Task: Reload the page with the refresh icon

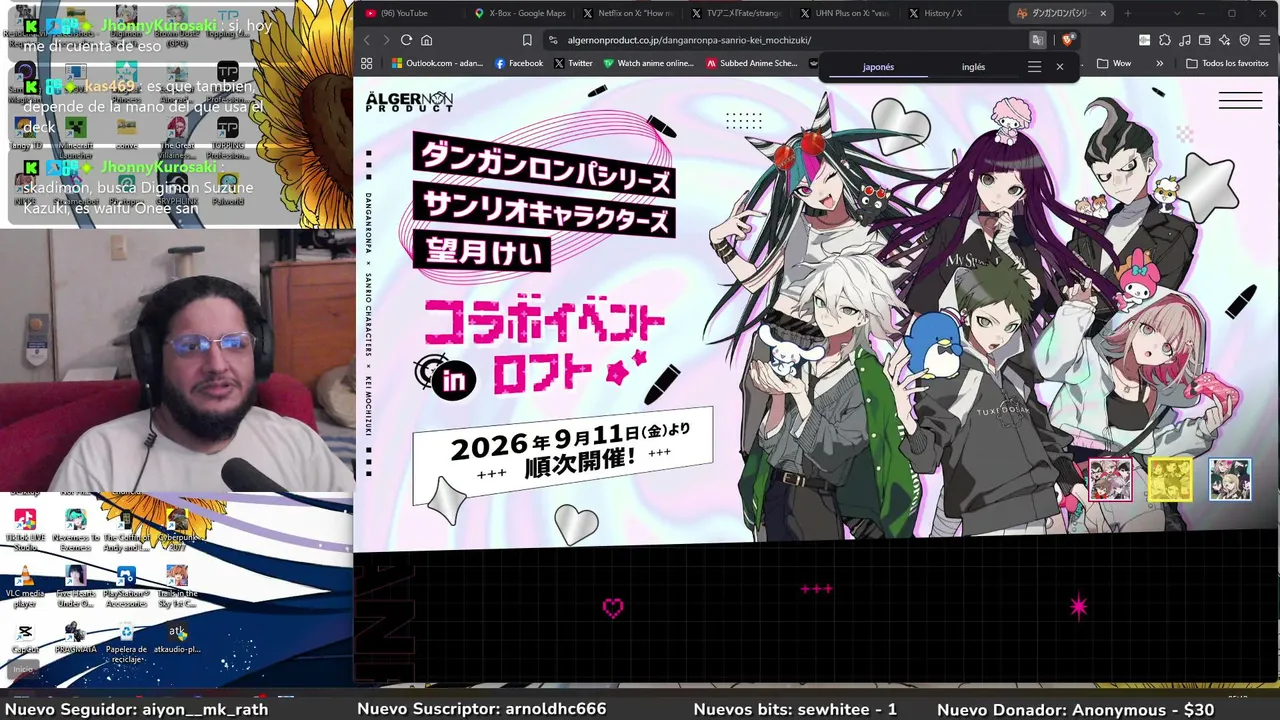Action: tap(406, 40)
